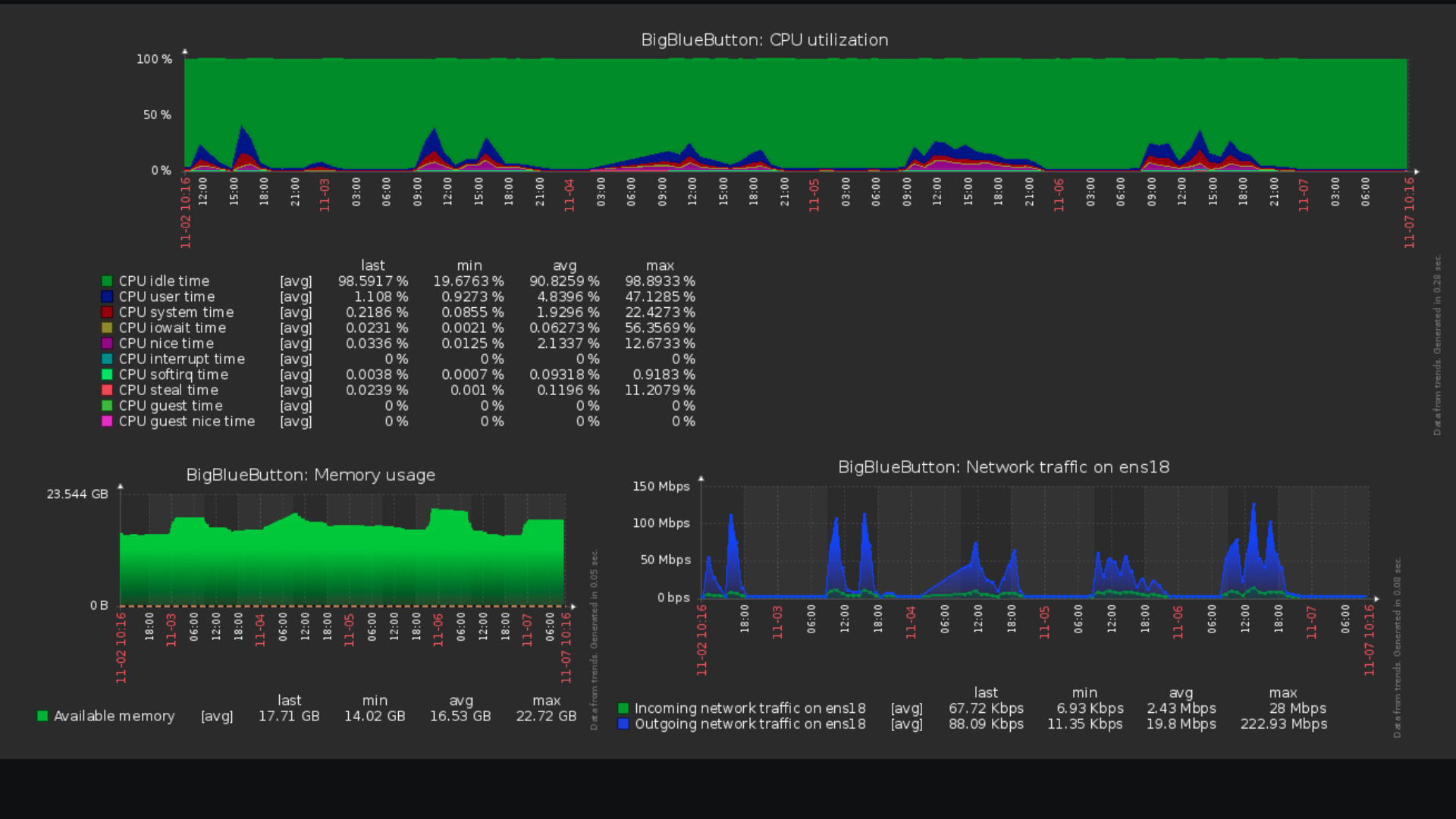
Task: Click the CPU softirq time legend label
Action: click(173, 375)
